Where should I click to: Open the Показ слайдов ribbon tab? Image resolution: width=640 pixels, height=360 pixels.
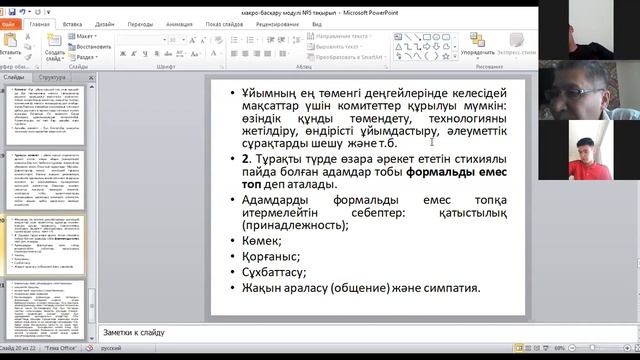tap(224, 24)
